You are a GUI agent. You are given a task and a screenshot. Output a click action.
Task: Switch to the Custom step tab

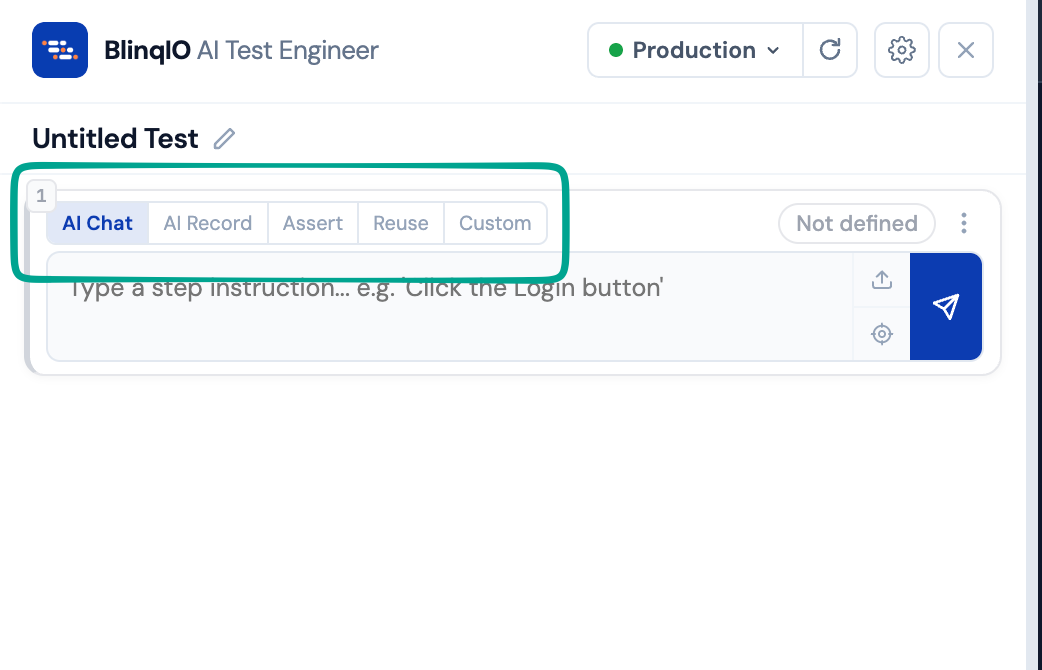coord(495,223)
